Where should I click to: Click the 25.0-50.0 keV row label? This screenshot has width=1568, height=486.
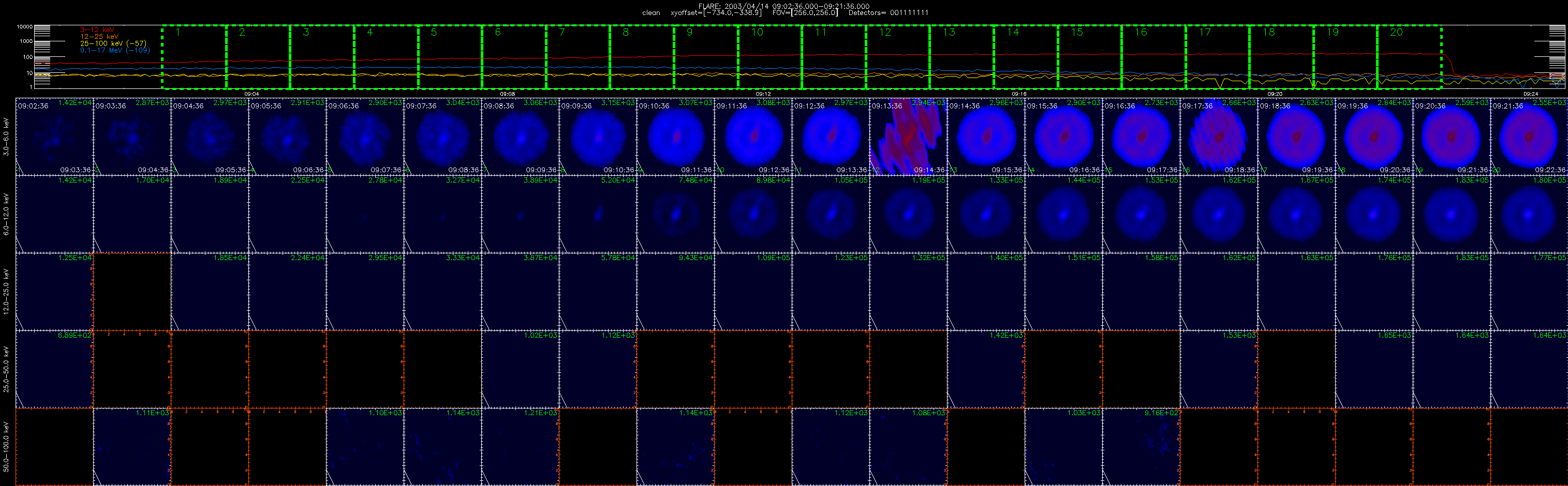tap(6, 370)
